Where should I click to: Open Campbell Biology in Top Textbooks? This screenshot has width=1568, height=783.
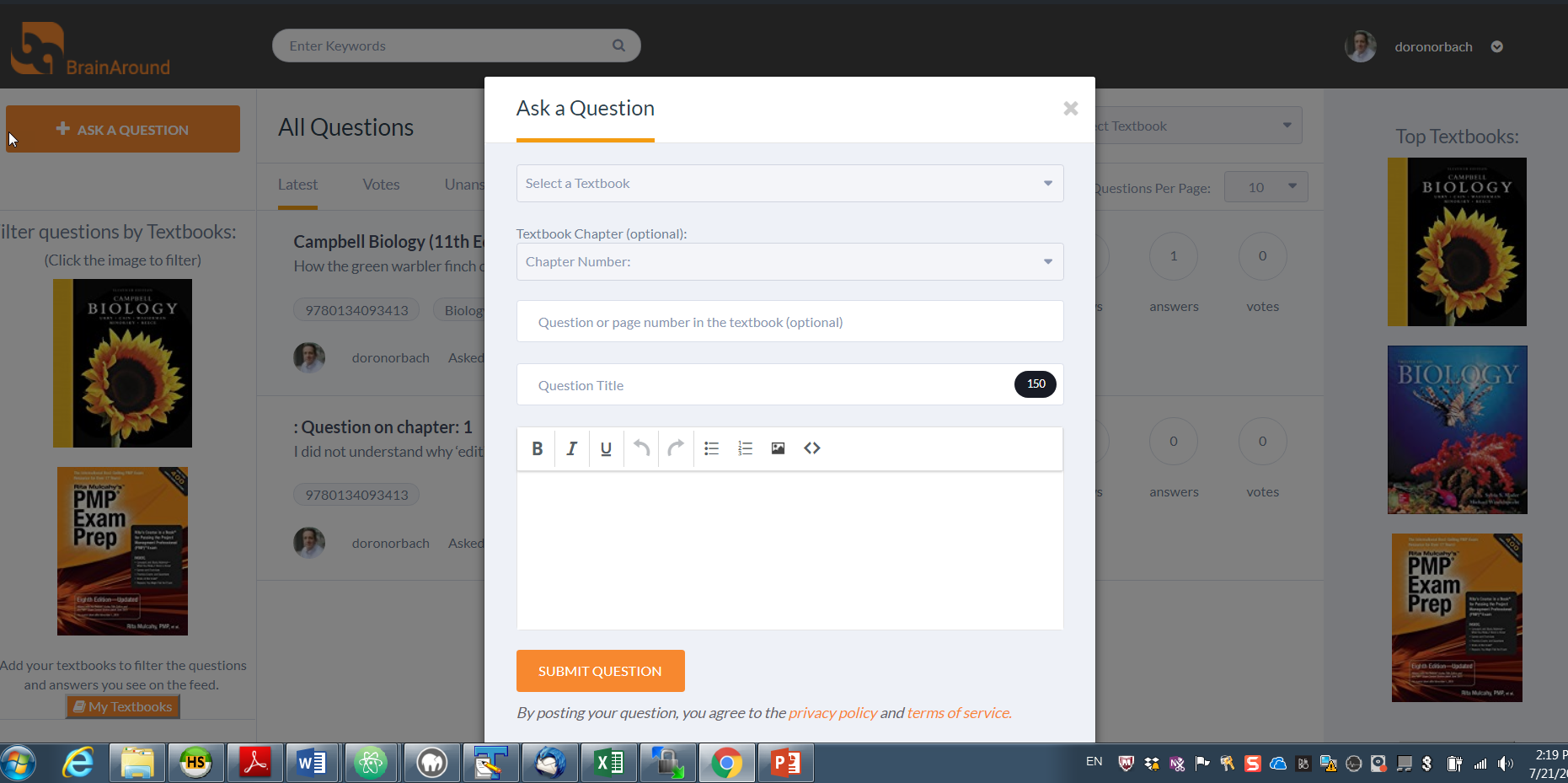1457,242
